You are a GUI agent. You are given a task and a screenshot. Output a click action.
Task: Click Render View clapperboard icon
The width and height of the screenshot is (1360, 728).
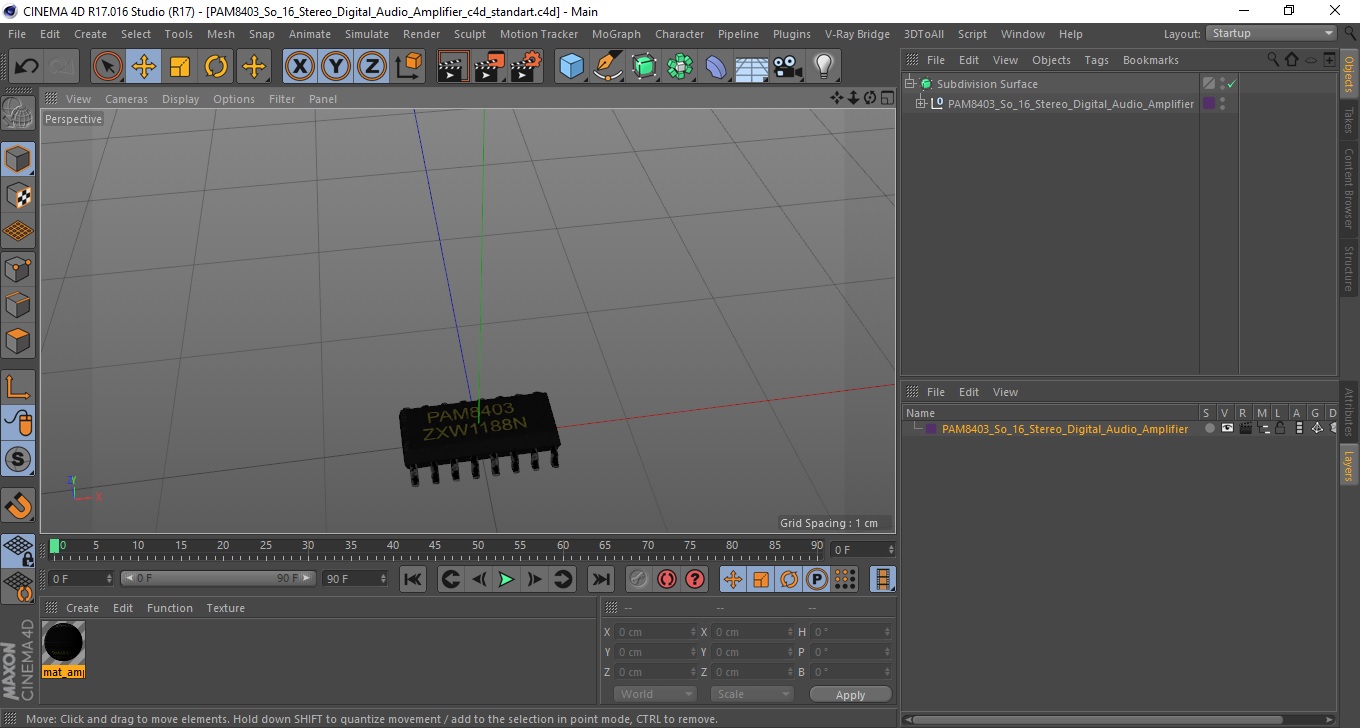(x=453, y=67)
